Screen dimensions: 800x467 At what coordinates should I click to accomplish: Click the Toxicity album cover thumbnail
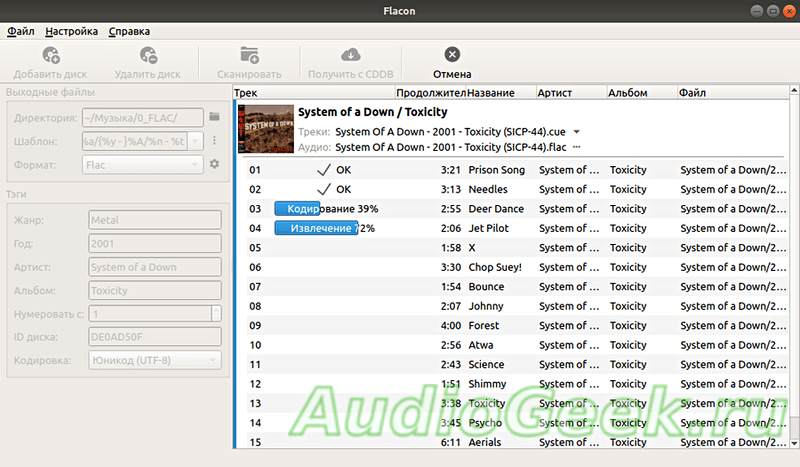point(266,129)
